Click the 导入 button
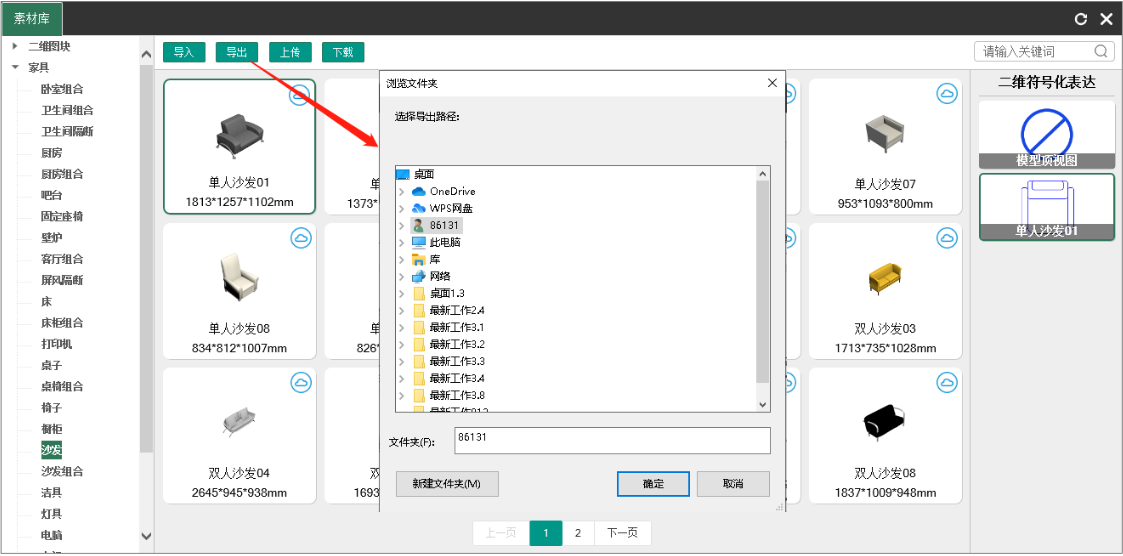 (184, 52)
